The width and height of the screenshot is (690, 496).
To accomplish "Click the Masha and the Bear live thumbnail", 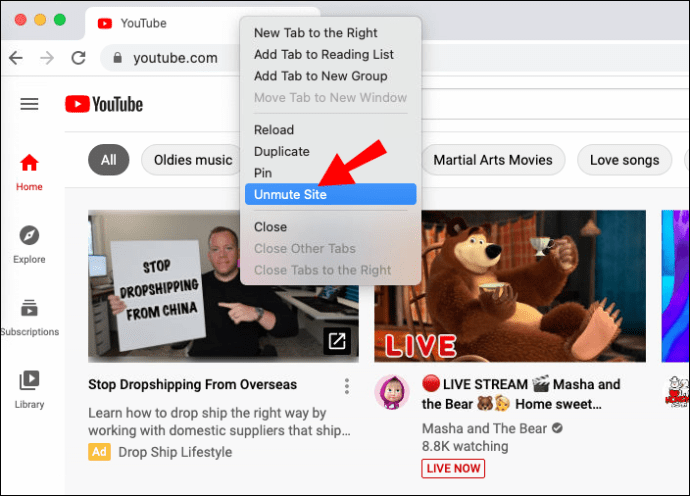I will click(510, 286).
